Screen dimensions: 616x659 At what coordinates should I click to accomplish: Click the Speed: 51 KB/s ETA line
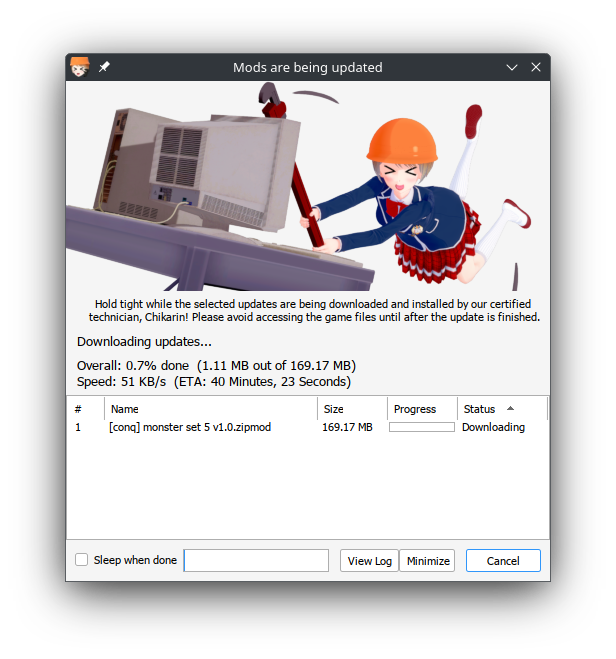213,381
